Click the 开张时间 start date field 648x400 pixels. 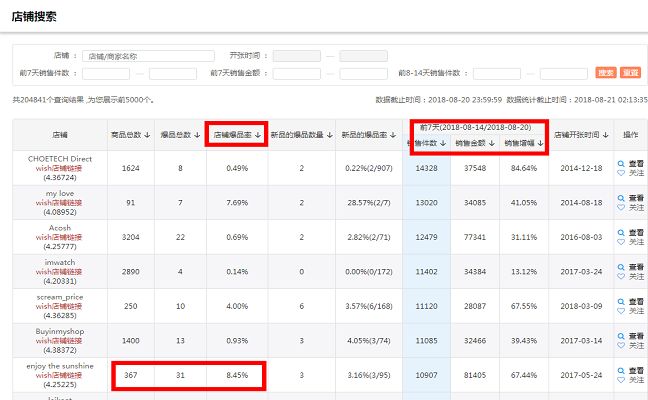[296, 56]
